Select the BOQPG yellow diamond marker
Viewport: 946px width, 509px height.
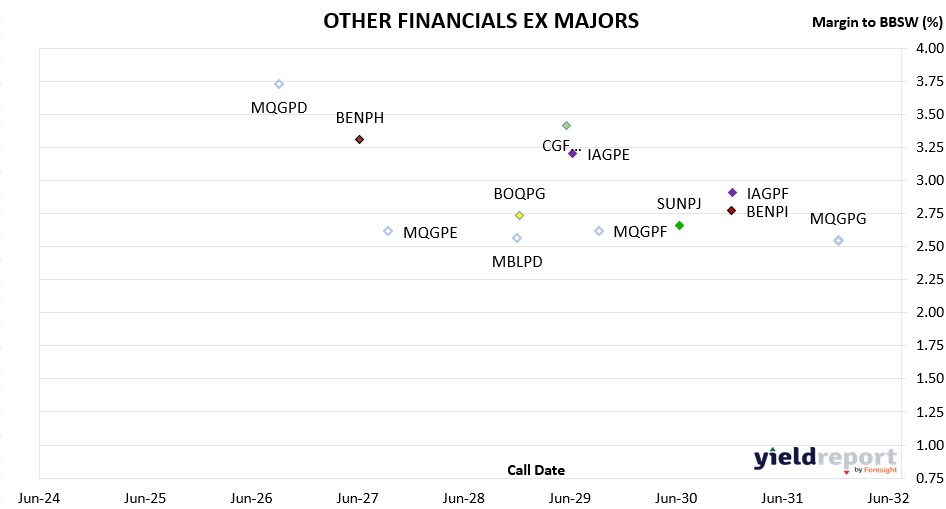click(x=519, y=215)
